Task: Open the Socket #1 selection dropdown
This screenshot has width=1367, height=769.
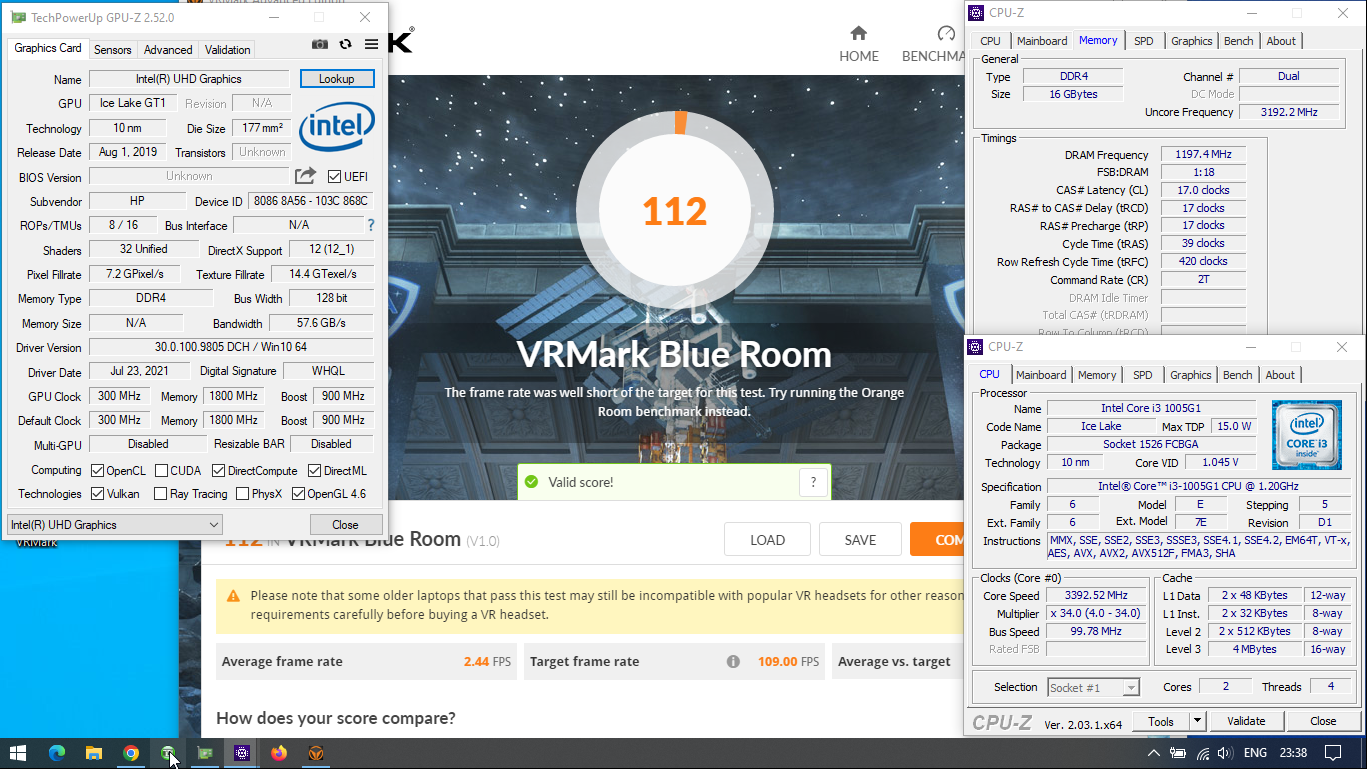Action: click(x=1093, y=687)
